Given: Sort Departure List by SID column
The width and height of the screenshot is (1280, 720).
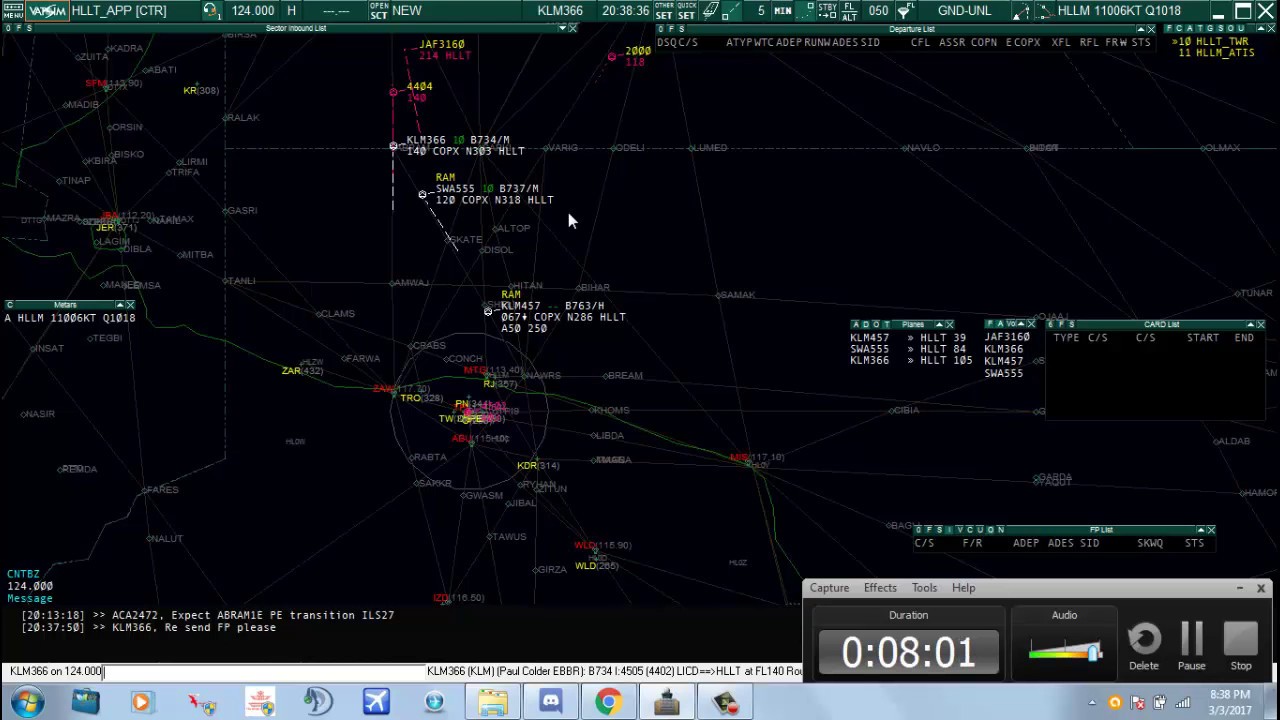Looking at the screenshot, I should coord(870,43).
